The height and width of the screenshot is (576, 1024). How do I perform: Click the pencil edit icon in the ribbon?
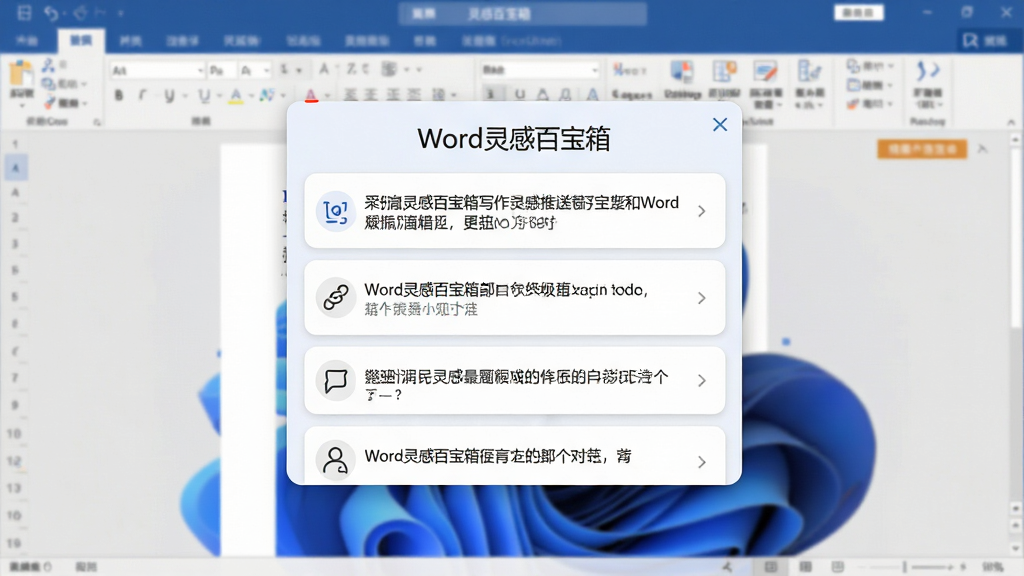click(765, 71)
